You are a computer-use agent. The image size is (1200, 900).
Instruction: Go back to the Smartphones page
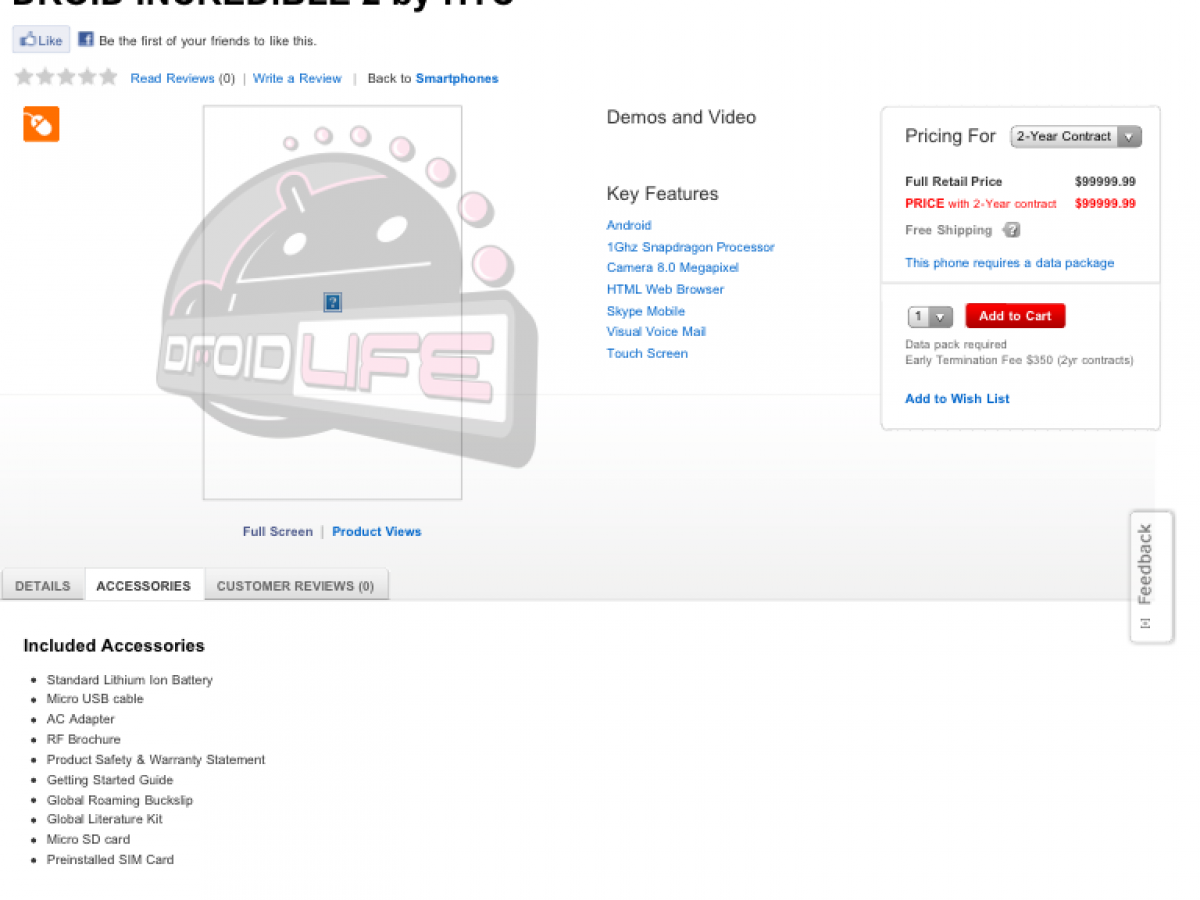click(456, 78)
